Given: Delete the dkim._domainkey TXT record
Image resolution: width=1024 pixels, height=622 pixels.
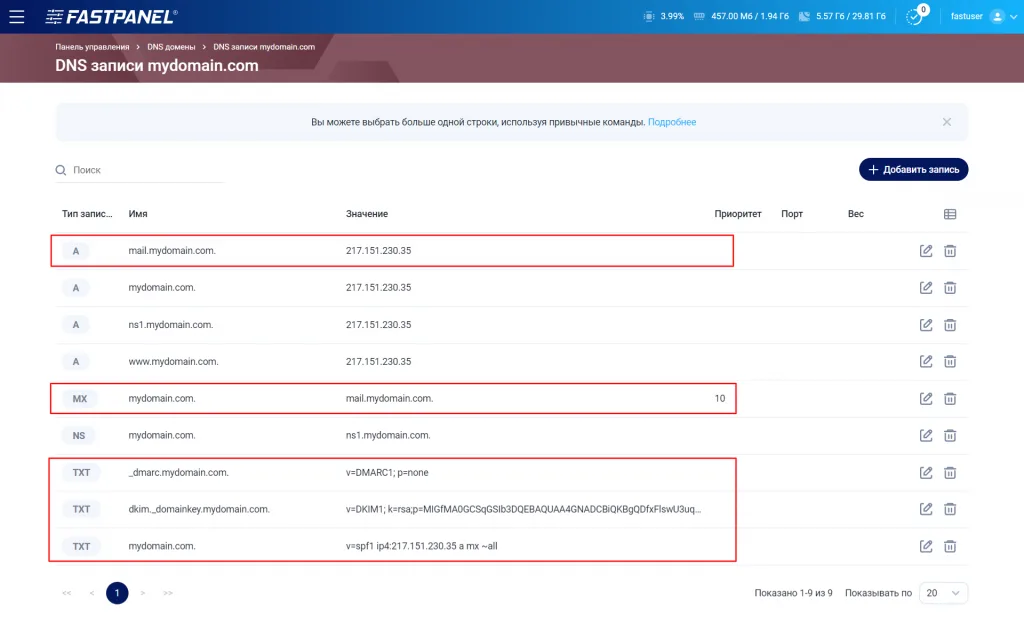Looking at the screenshot, I should click(x=950, y=509).
